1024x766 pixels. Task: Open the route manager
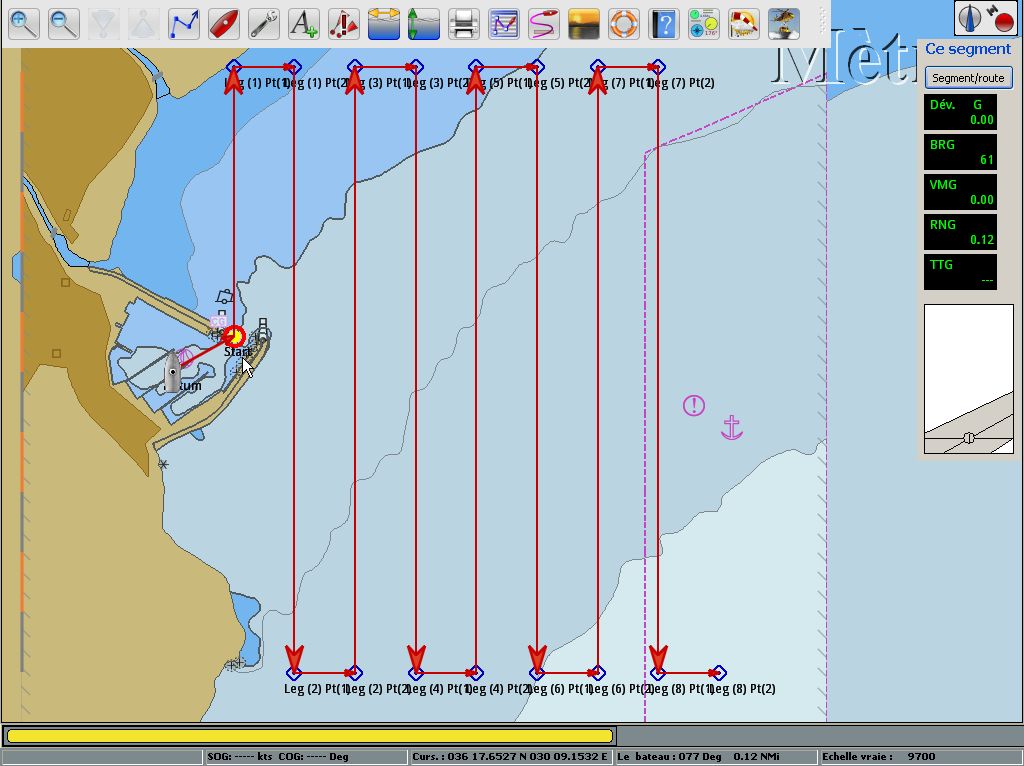(504, 24)
